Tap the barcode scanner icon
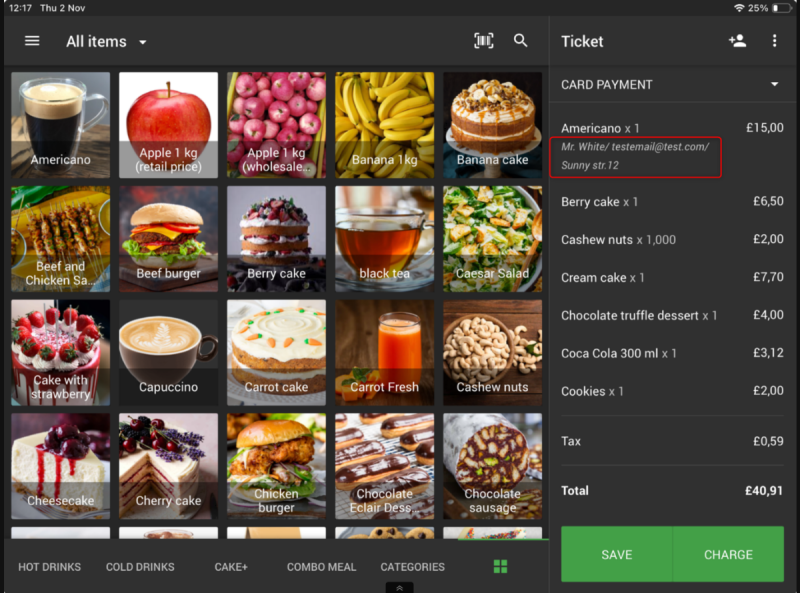This screenshot has width=800, height=593. tap(484, 41)
